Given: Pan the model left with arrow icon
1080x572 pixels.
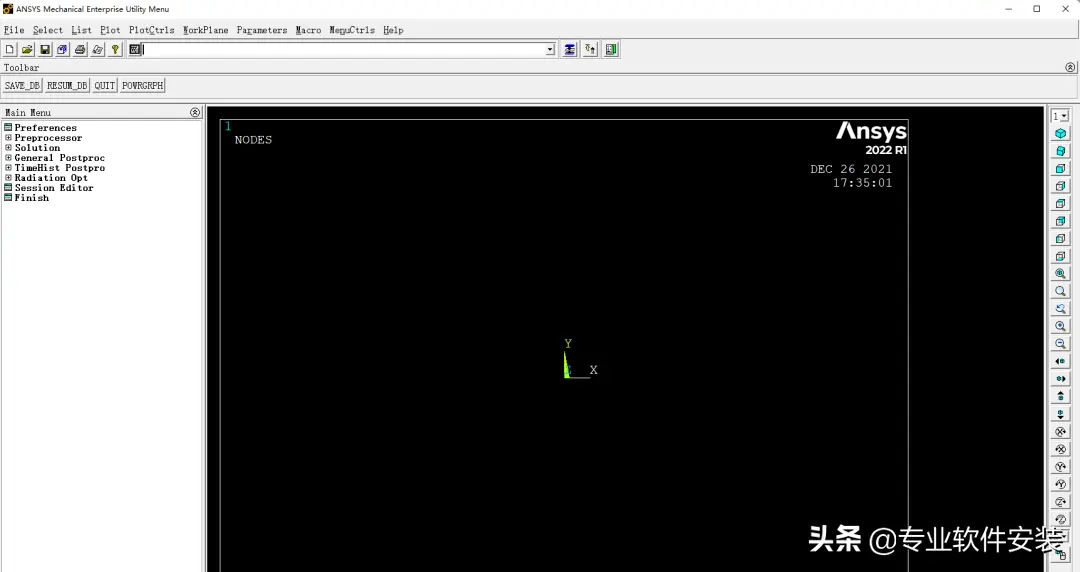Looking at the screenshot, I should coord(1061,361).
